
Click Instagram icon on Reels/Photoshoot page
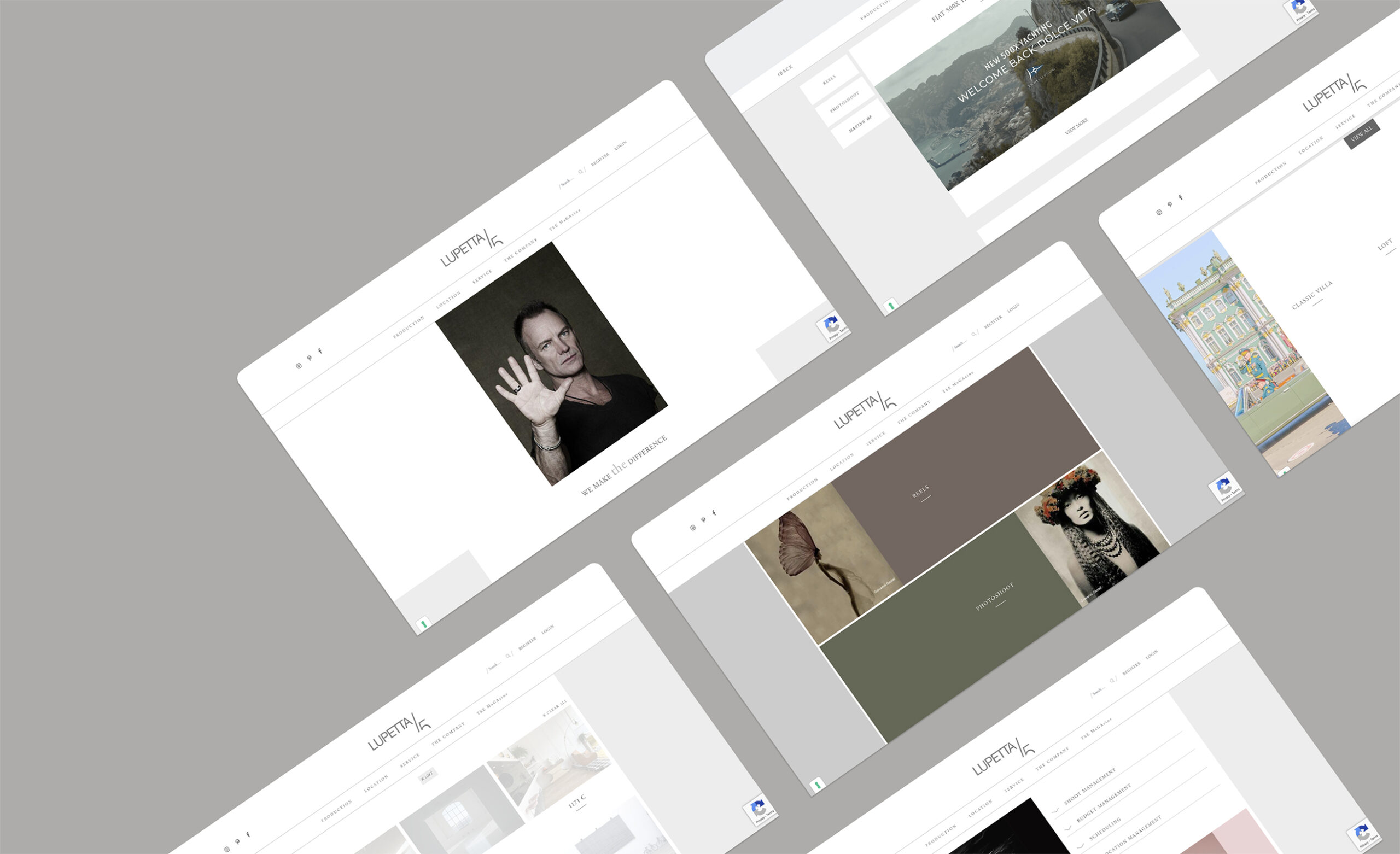tap(692, 528)
